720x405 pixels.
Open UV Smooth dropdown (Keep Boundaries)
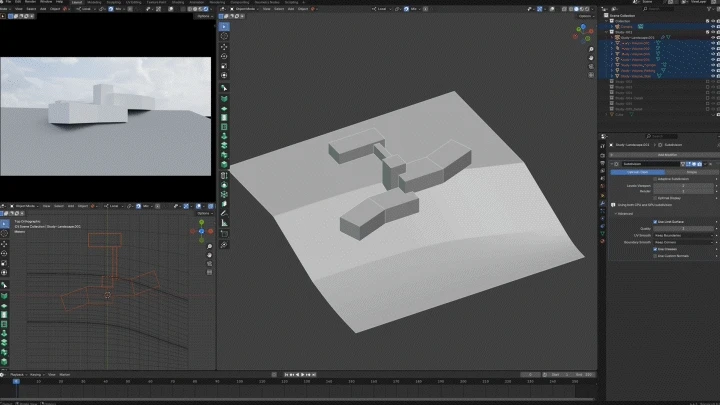pyautogui.click(x=683, y=236)
